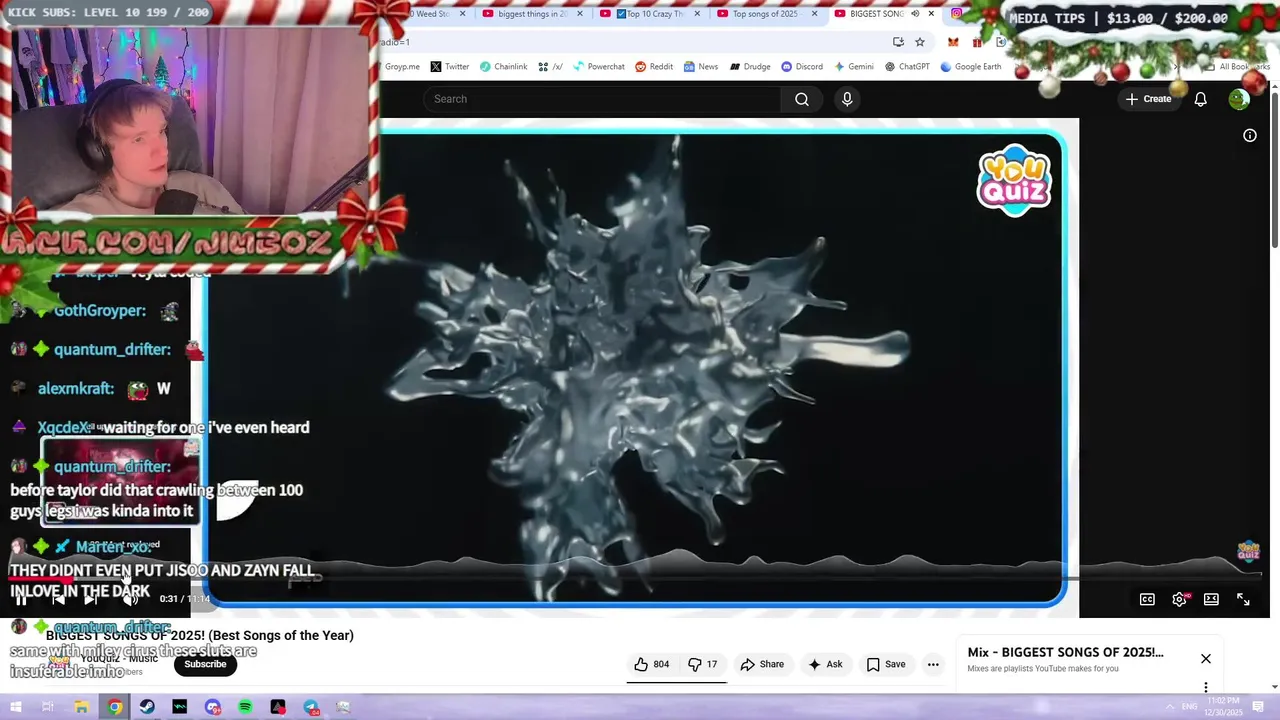Open Steam from the taskbar

tap(147, 707)
